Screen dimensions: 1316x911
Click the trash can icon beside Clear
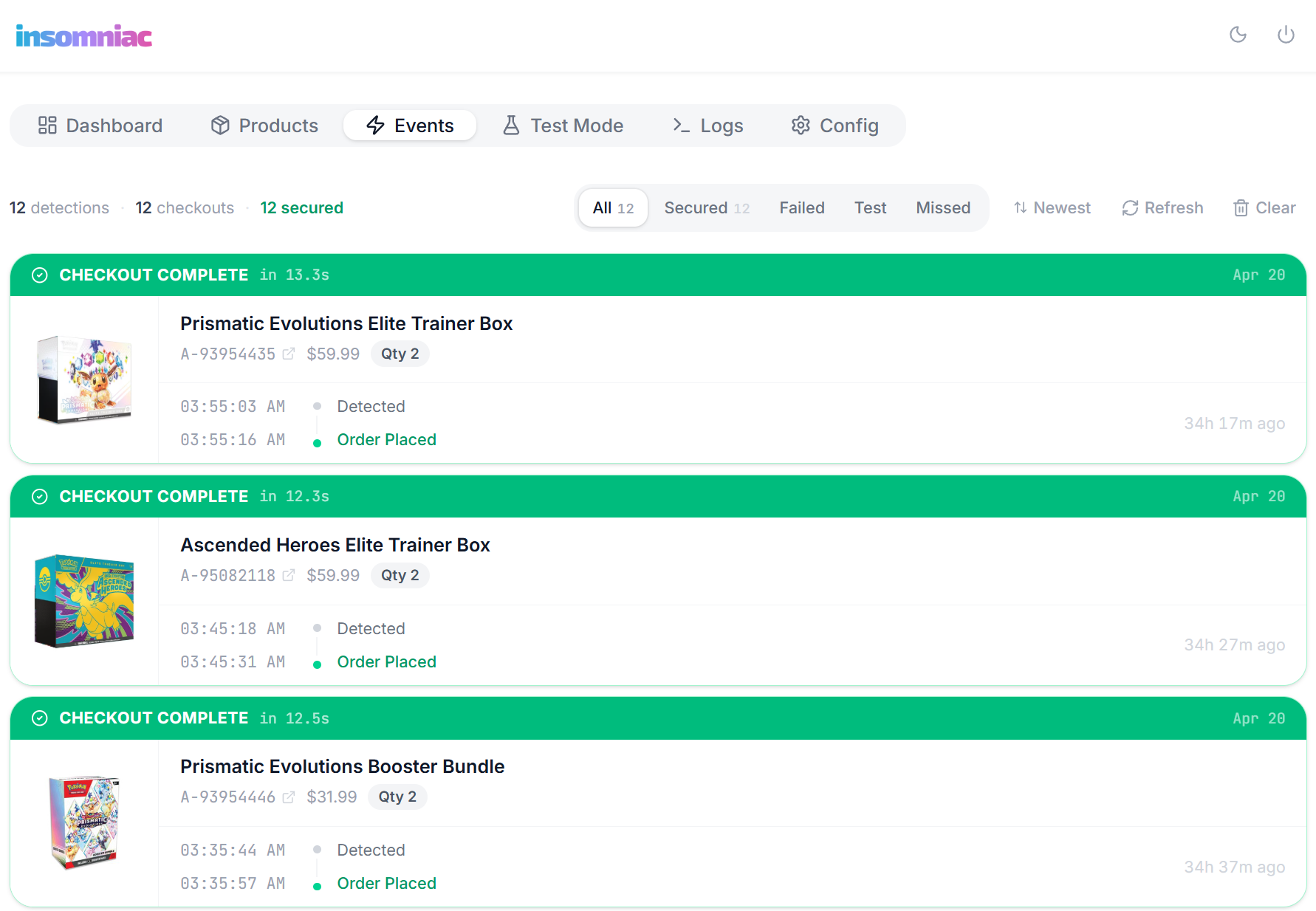[x=1241, y=208]
